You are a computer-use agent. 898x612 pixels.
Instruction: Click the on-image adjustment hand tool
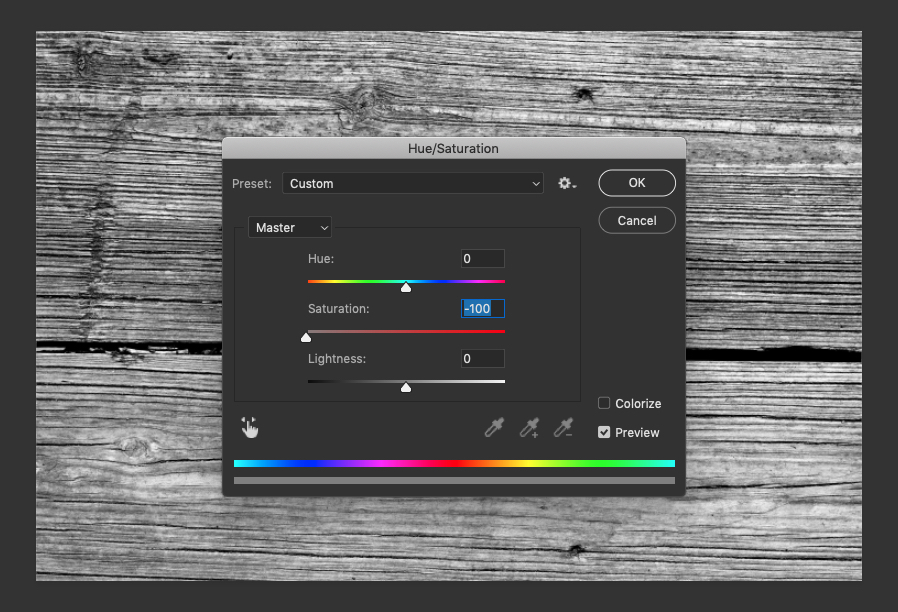pos(250,428)
